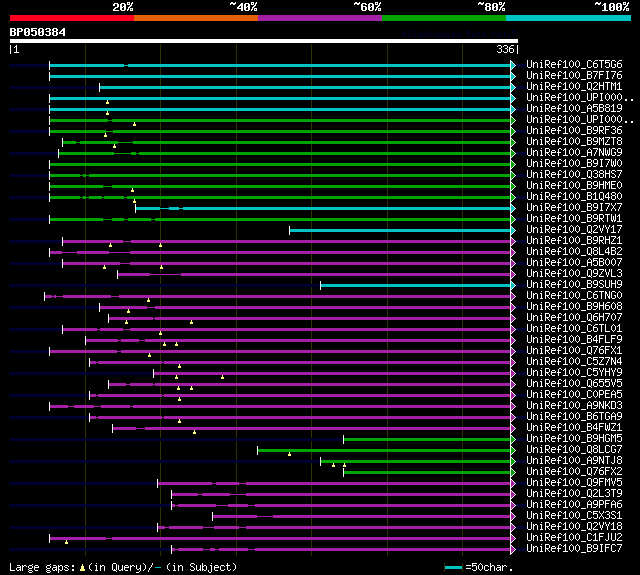Click the UniRef100_C1FJU2 label
The height and width of the screenshot is (575, 640).
[574, 538]
